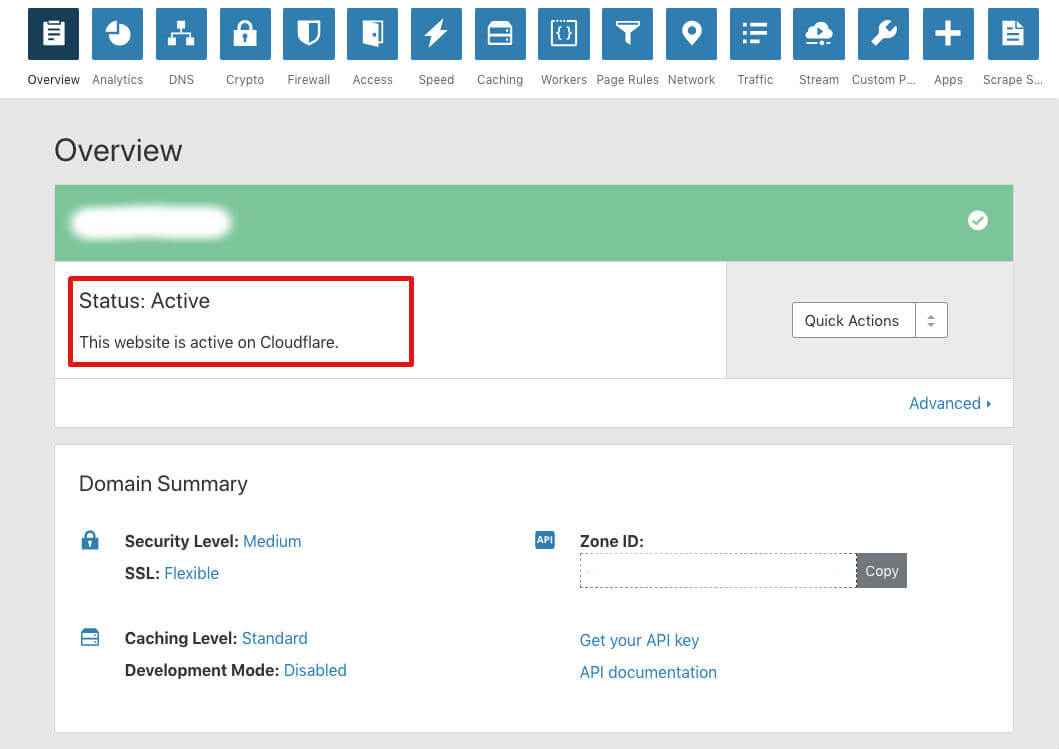Click the Development Mode label
Viewport: 1059px width, 749px height.
click(202, 670)
